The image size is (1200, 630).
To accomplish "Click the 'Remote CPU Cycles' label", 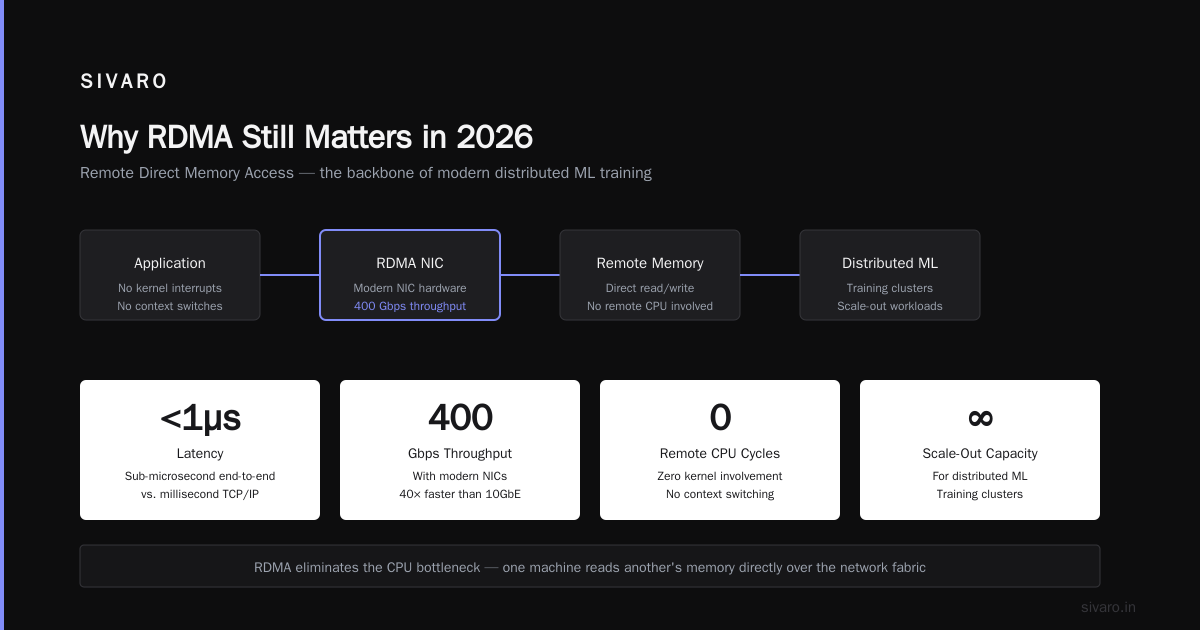I will 720,454.
